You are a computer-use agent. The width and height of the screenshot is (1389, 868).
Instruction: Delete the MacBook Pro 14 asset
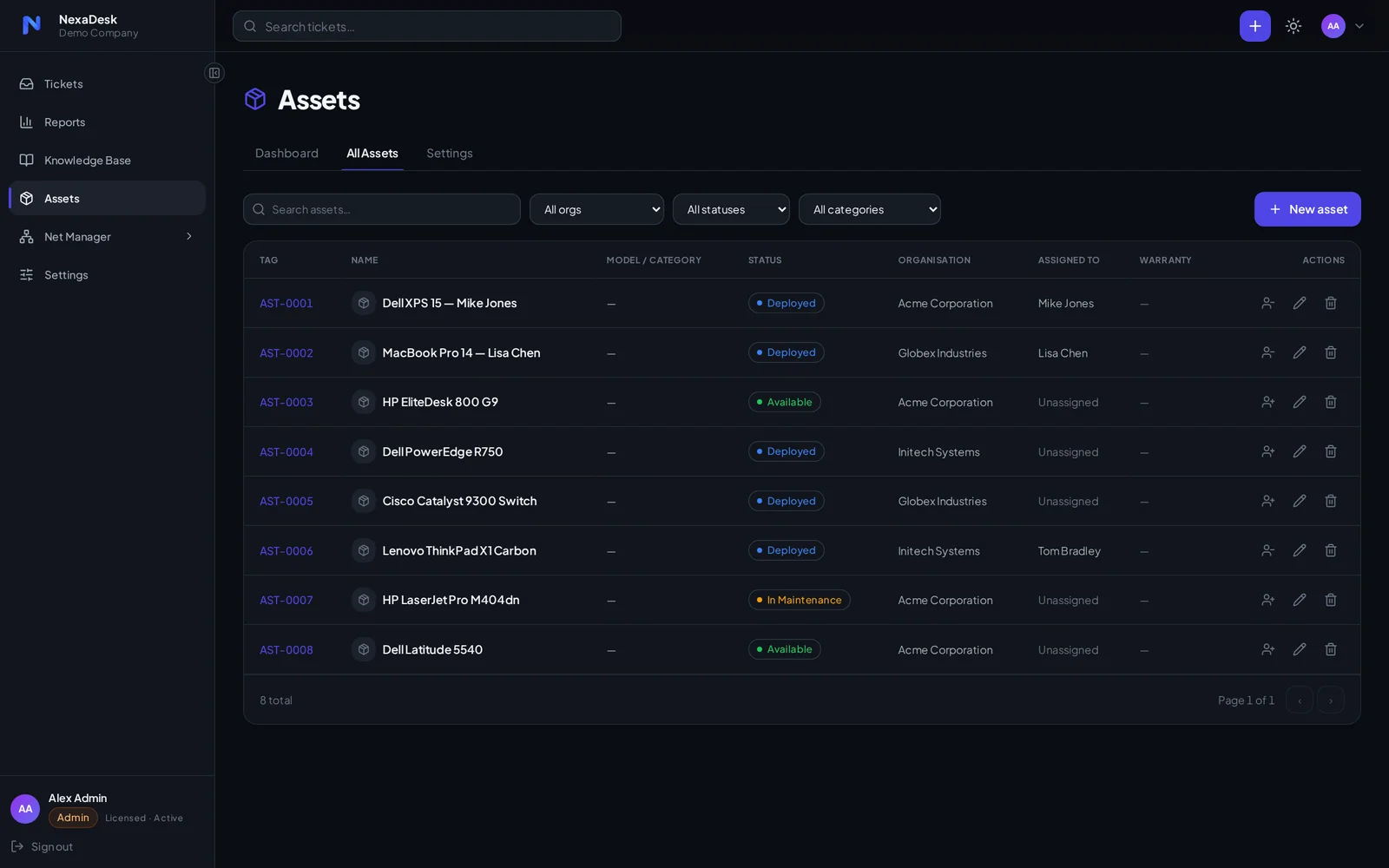(x=1331, y=352)
